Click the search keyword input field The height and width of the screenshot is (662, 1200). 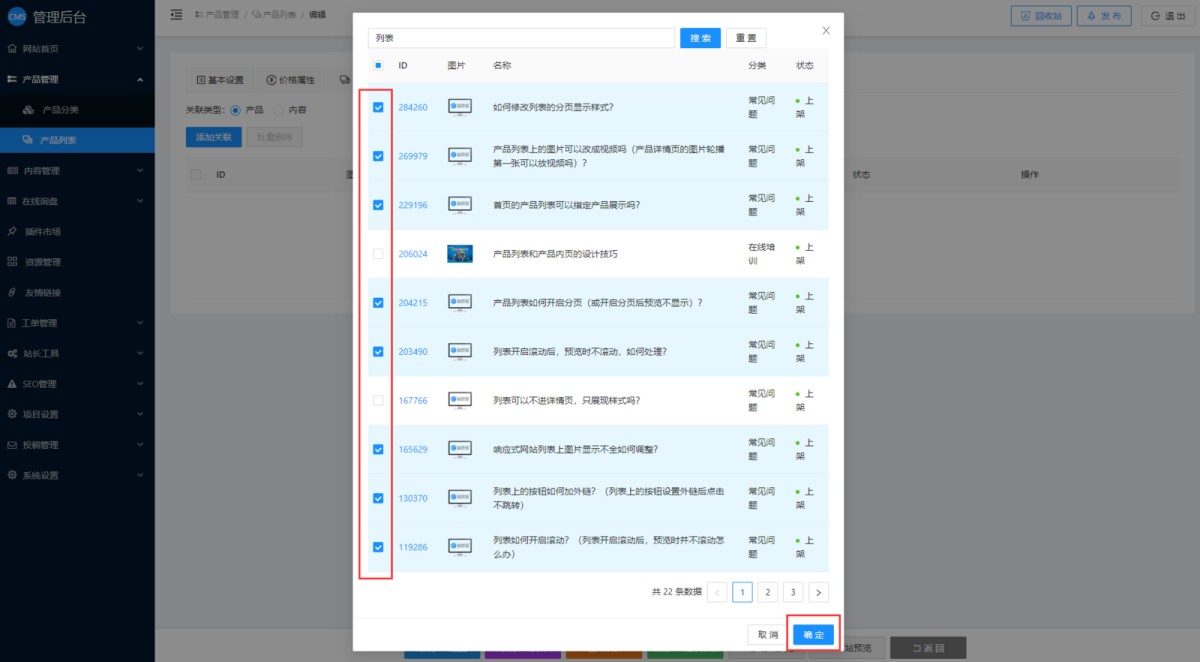pos(521,38)
